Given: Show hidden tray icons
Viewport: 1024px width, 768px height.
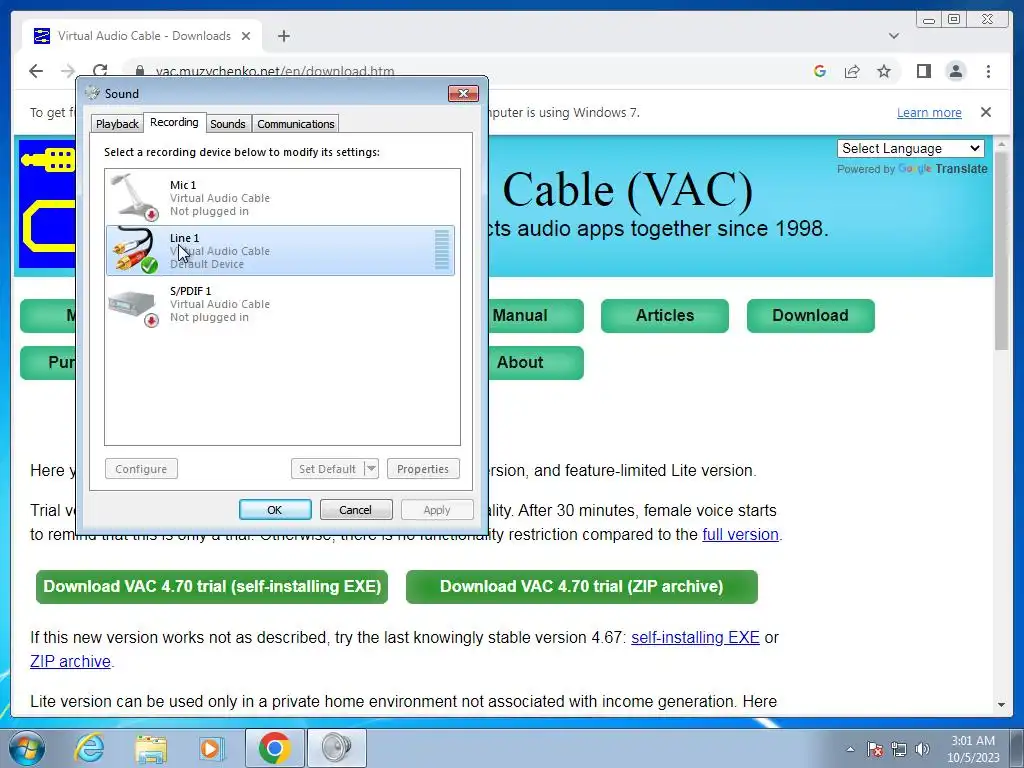Looking at the screenshot, I should pyautogui.click(x=850, y=749).
